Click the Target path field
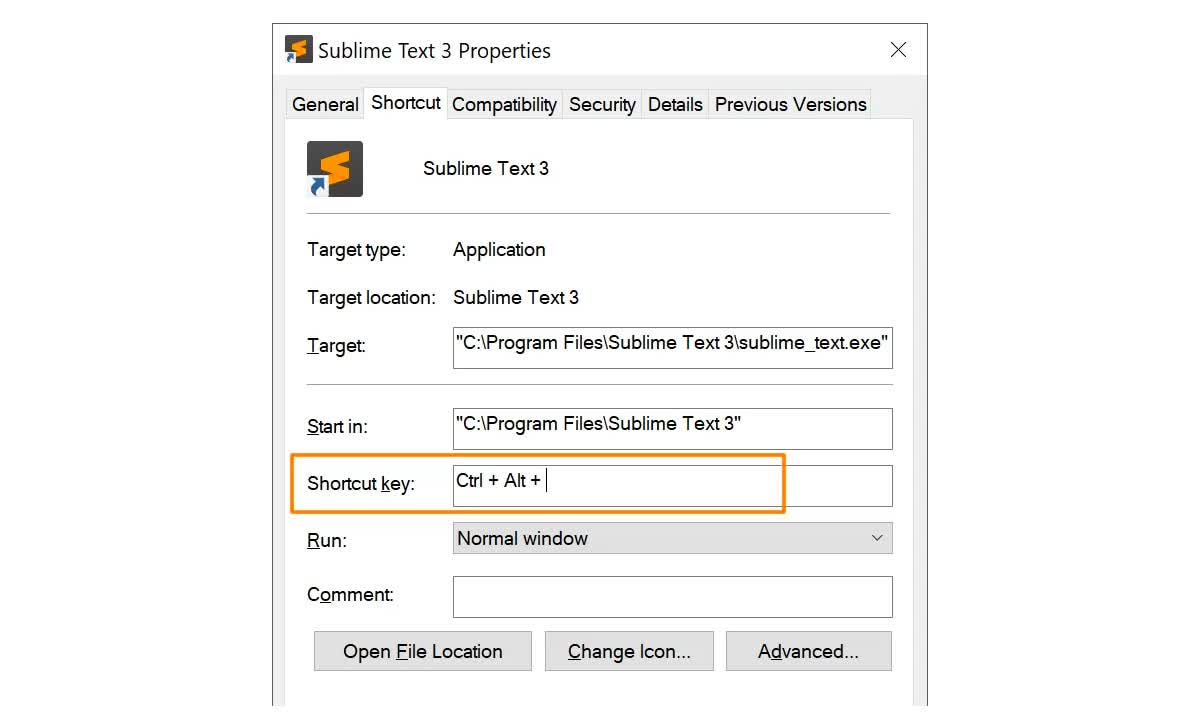 672,346
